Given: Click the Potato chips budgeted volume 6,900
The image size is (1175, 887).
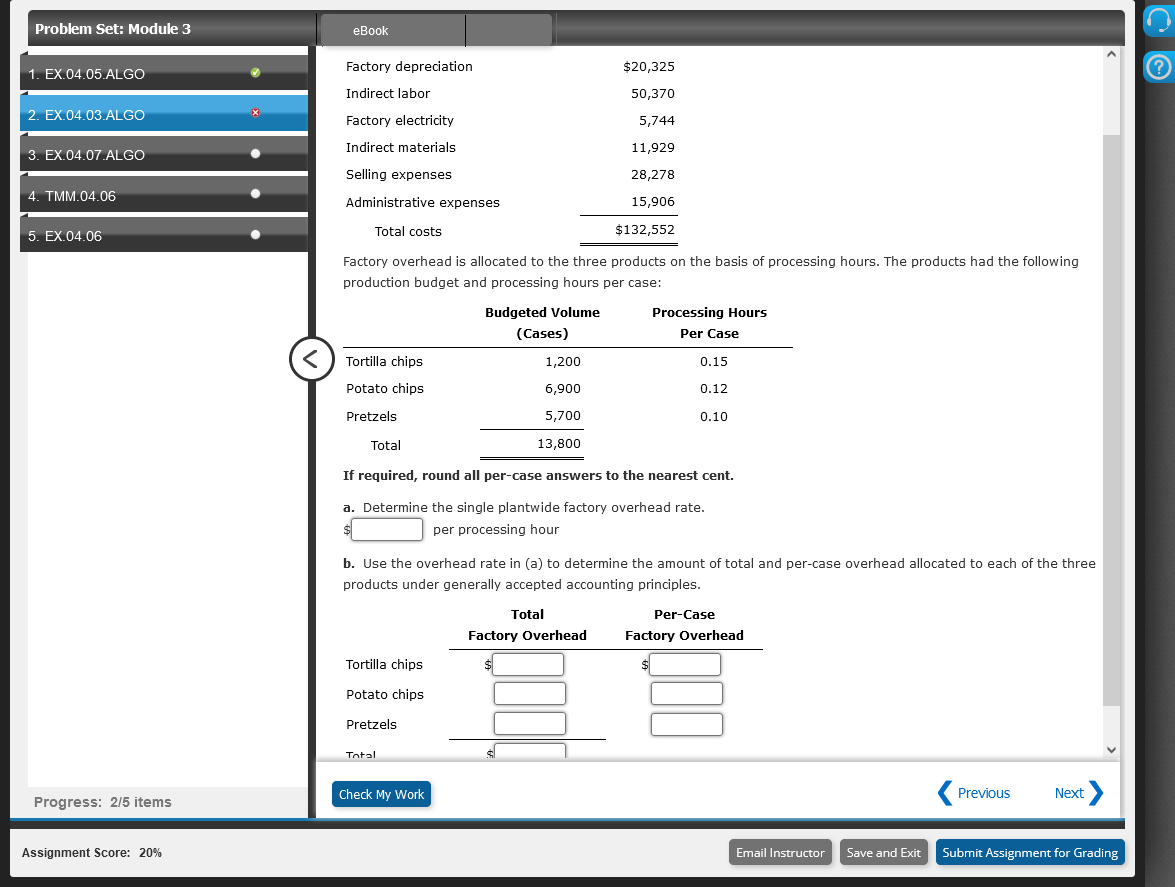Looking at the screenshot, I should 563,389.
